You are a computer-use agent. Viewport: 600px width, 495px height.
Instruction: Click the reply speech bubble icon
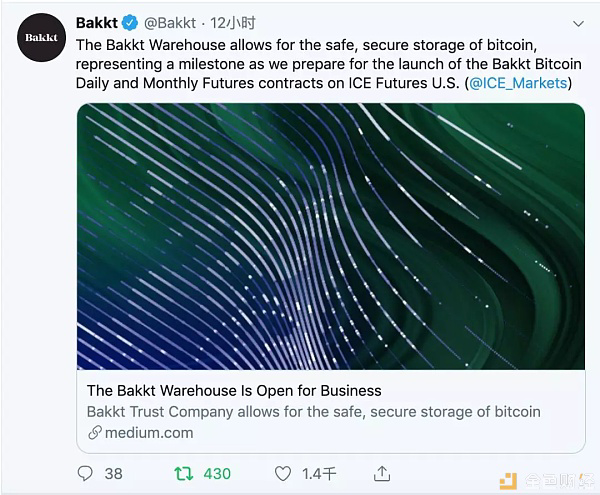click(x=85, y=472)
